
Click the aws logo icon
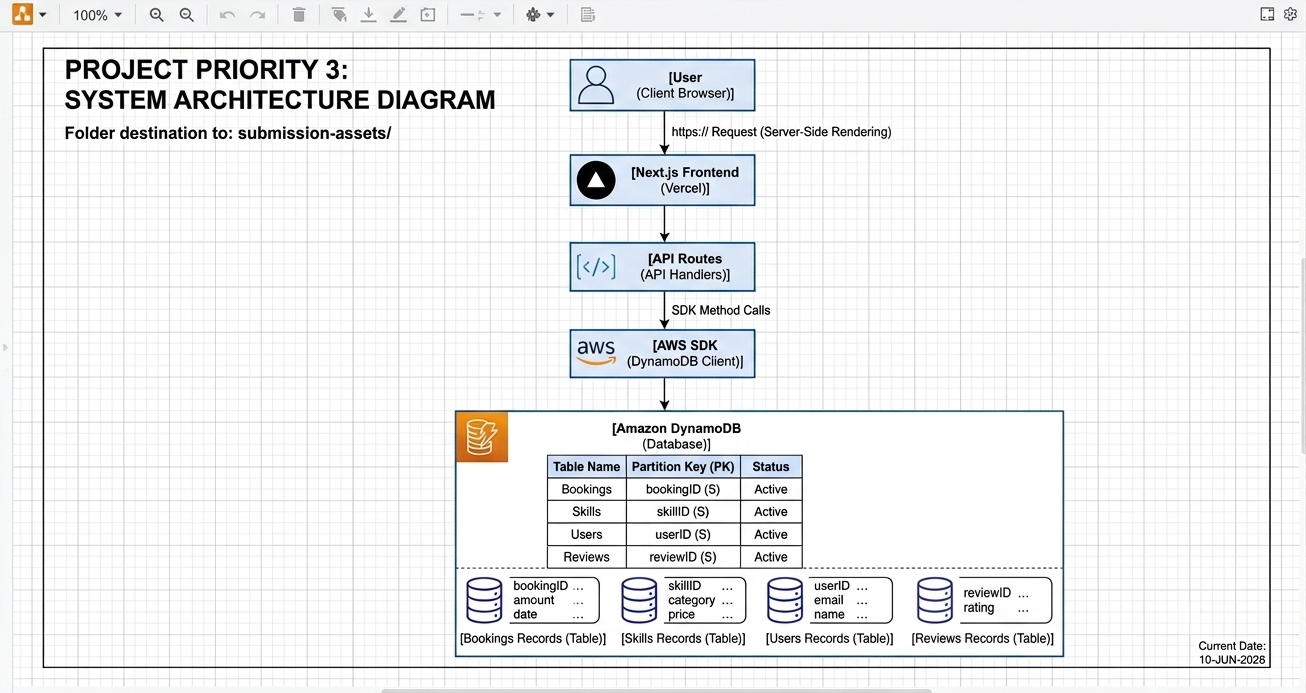[596, 353]
